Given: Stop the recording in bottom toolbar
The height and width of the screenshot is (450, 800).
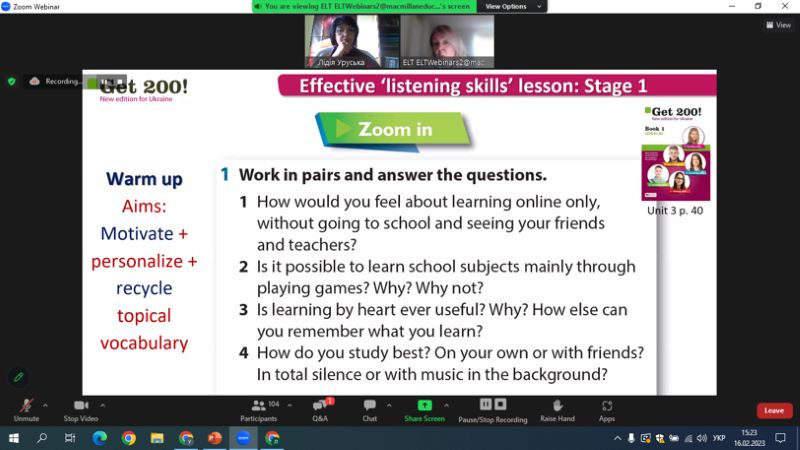Looking at the screenshot, I should click(501, 405).
